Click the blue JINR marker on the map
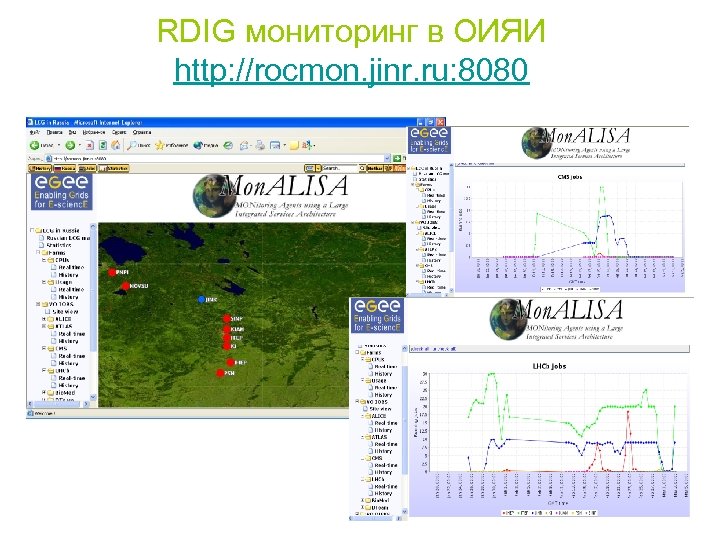 [x=201, y=299]
